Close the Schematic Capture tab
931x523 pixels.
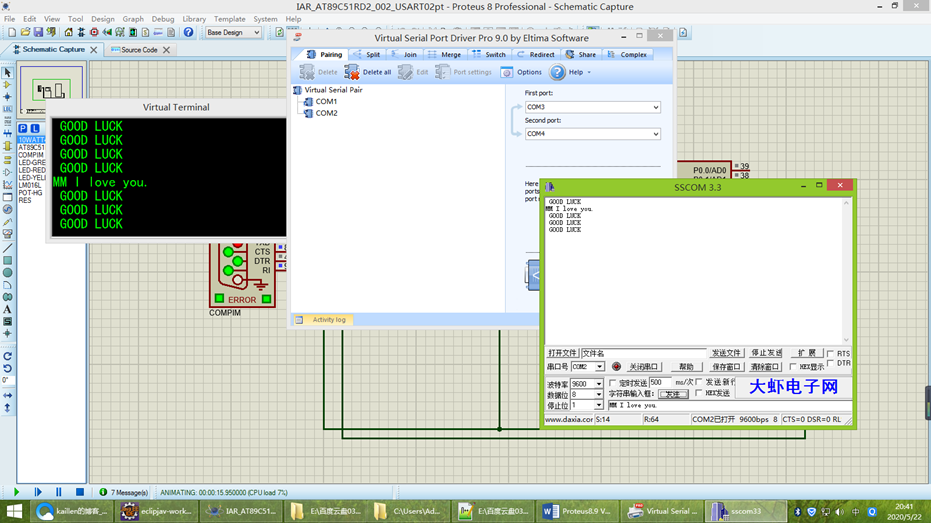coord(94,50)
